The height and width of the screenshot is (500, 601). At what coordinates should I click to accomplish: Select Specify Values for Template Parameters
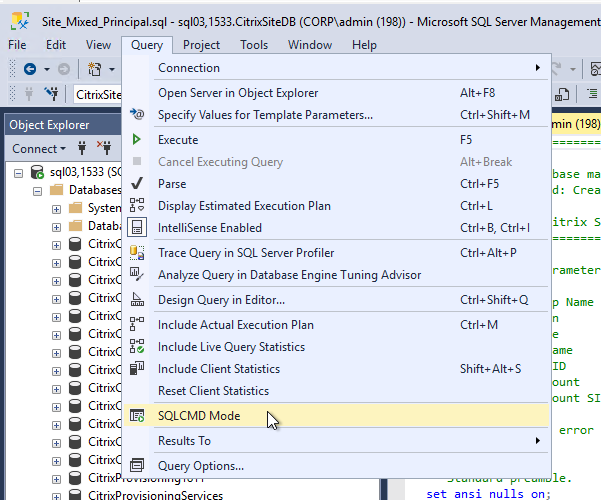click(x=337, y=115)
